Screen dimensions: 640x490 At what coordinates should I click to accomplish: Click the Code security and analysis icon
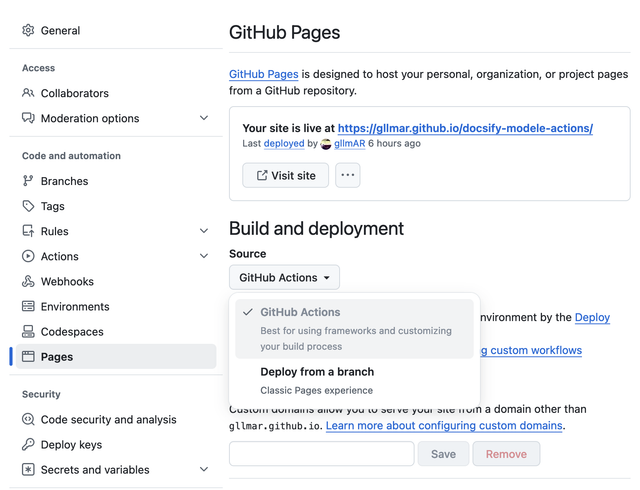(x=28, y=419)
